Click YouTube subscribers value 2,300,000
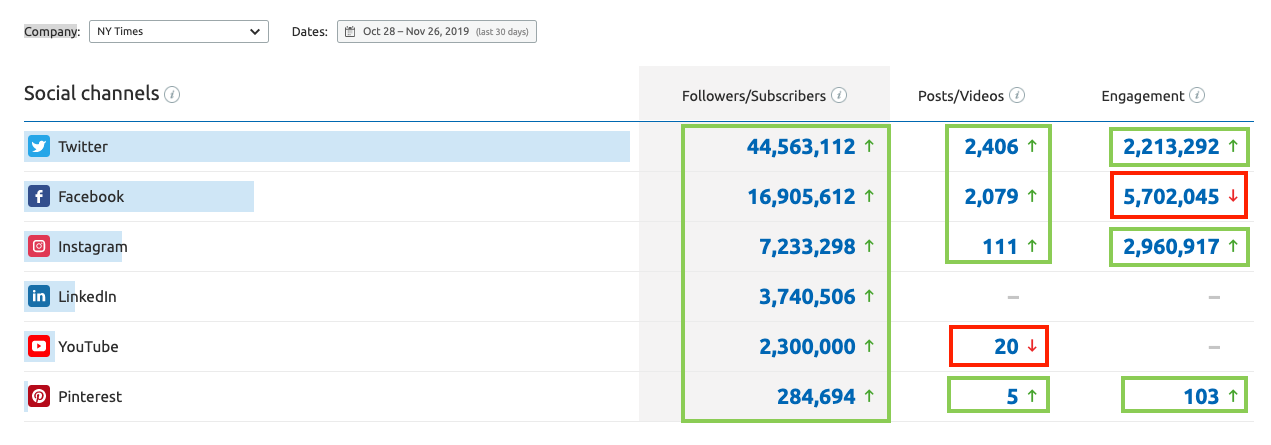1271x445 pixels. [x=809, y=347]
